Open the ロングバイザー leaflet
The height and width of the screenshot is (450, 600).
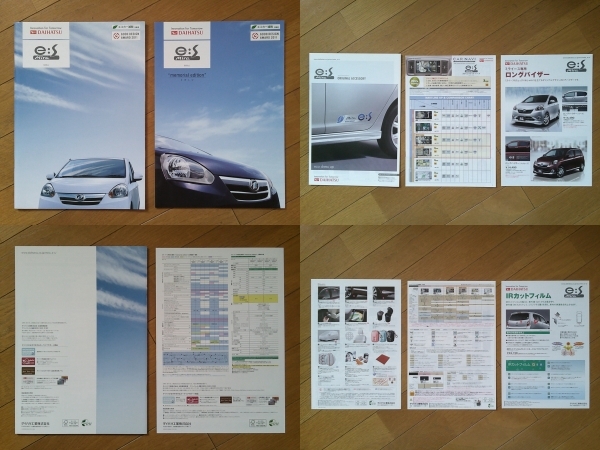click(x=546, y=120)
